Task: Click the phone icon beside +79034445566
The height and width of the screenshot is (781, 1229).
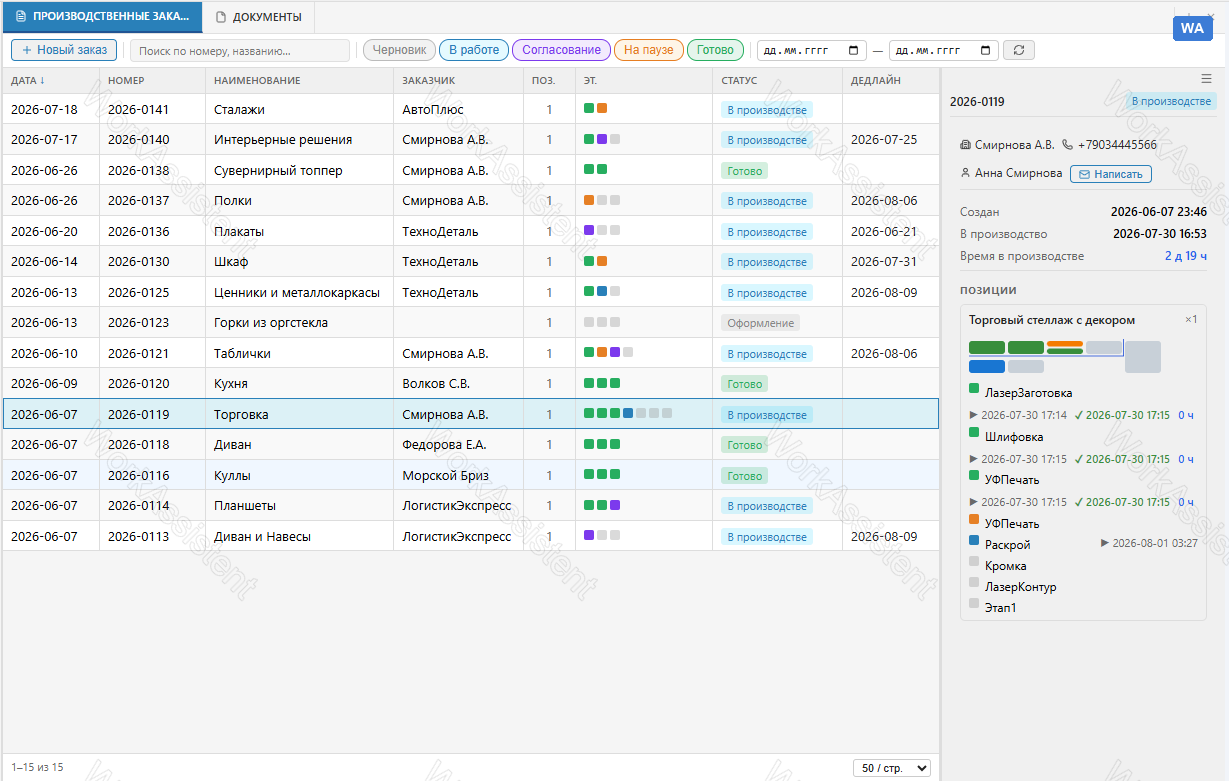Action: pos(1067,145)
